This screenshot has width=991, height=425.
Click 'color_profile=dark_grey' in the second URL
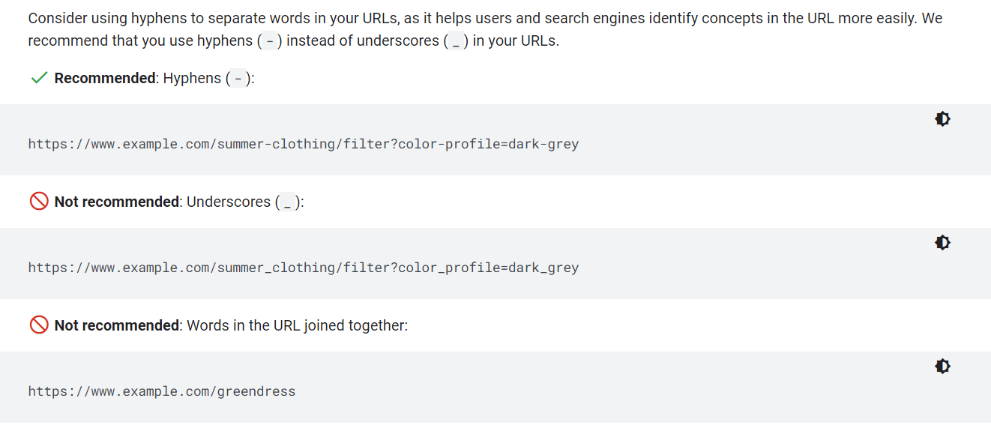(x=488, y=268)
